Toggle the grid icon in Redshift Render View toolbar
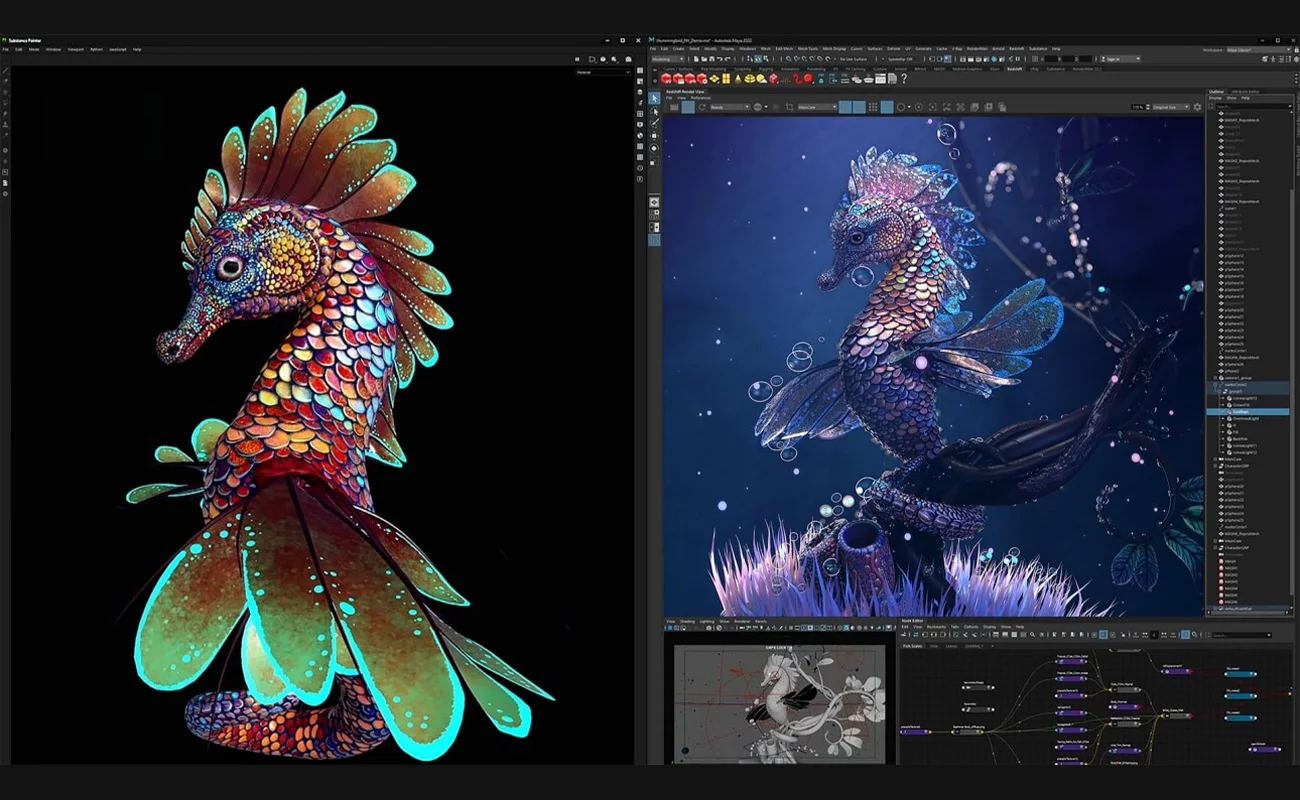 tap(873, 107)
